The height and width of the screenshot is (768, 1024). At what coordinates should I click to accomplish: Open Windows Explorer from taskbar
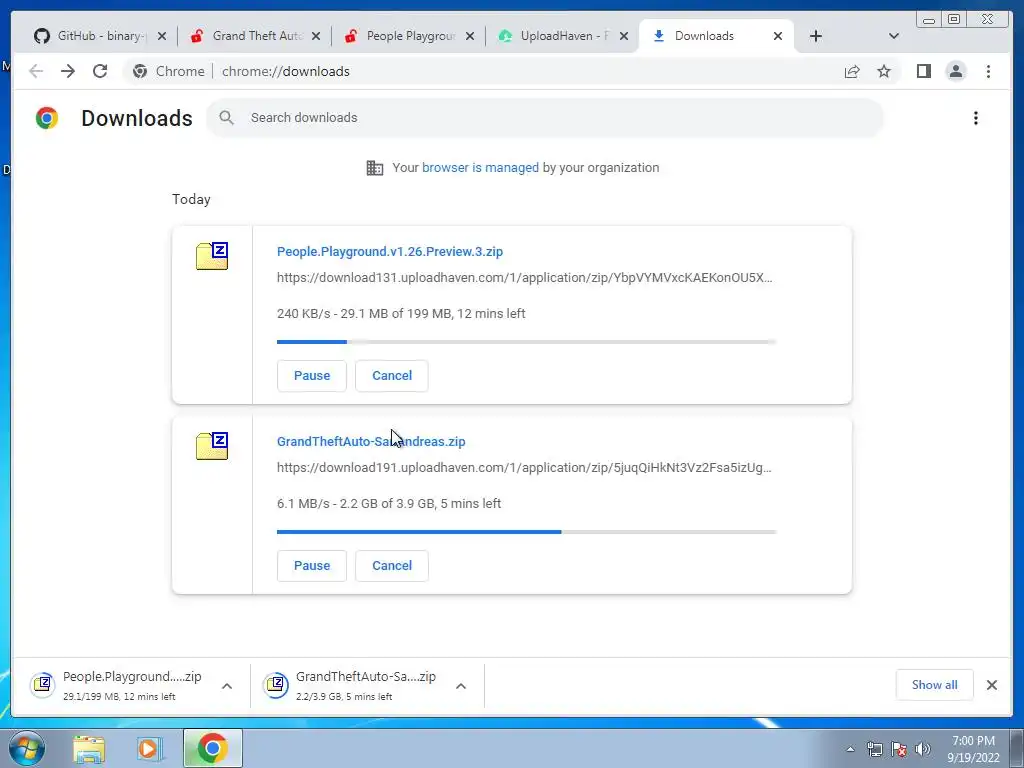(89, 749)
